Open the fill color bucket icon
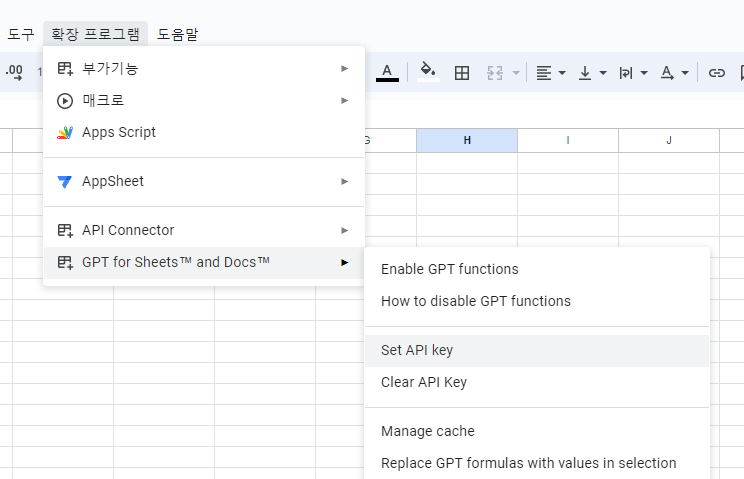 point(428,72)
